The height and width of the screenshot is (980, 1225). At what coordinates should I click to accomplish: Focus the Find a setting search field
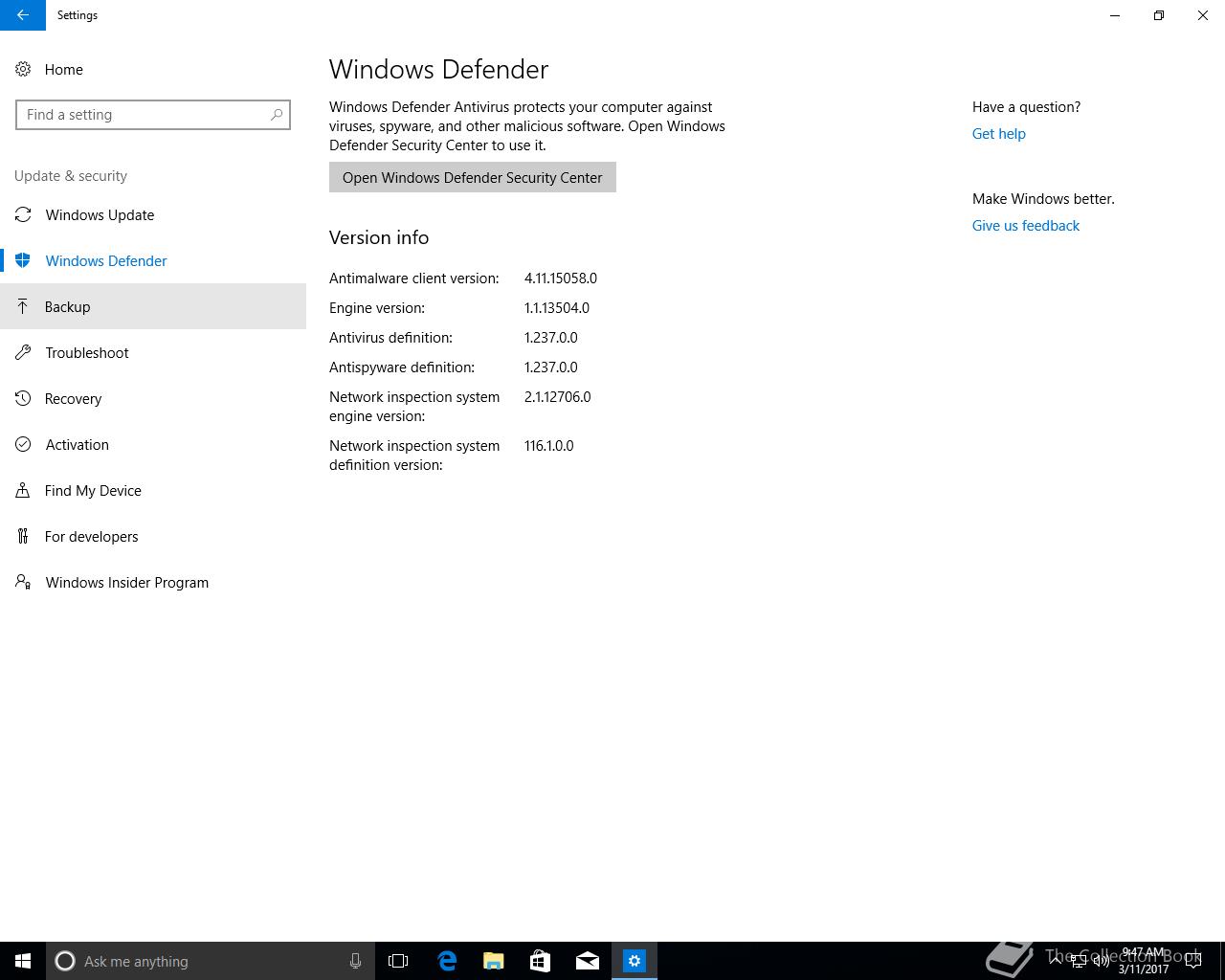[x=153, y=115]
